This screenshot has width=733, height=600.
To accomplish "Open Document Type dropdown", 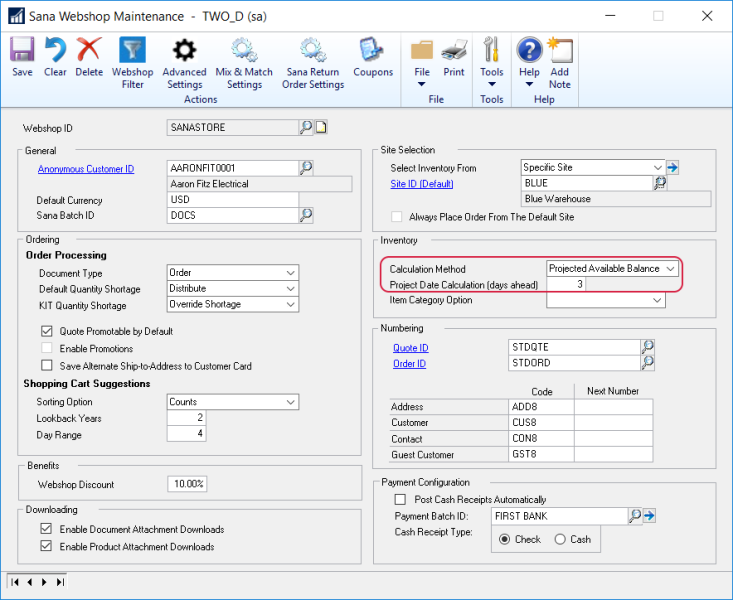I will pyautogui.click(x=290, y=273).
